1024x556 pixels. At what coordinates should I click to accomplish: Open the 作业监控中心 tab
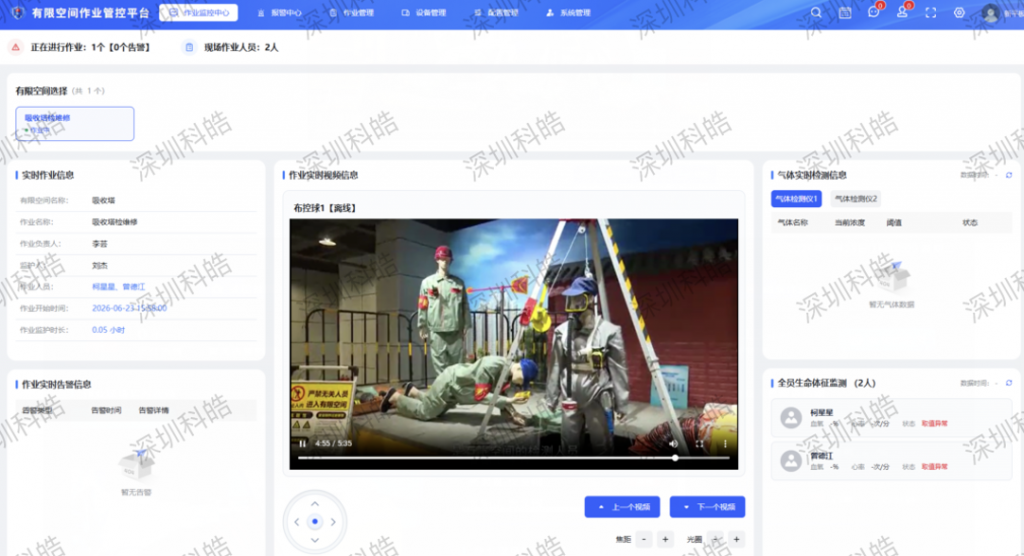pos(199,12)
